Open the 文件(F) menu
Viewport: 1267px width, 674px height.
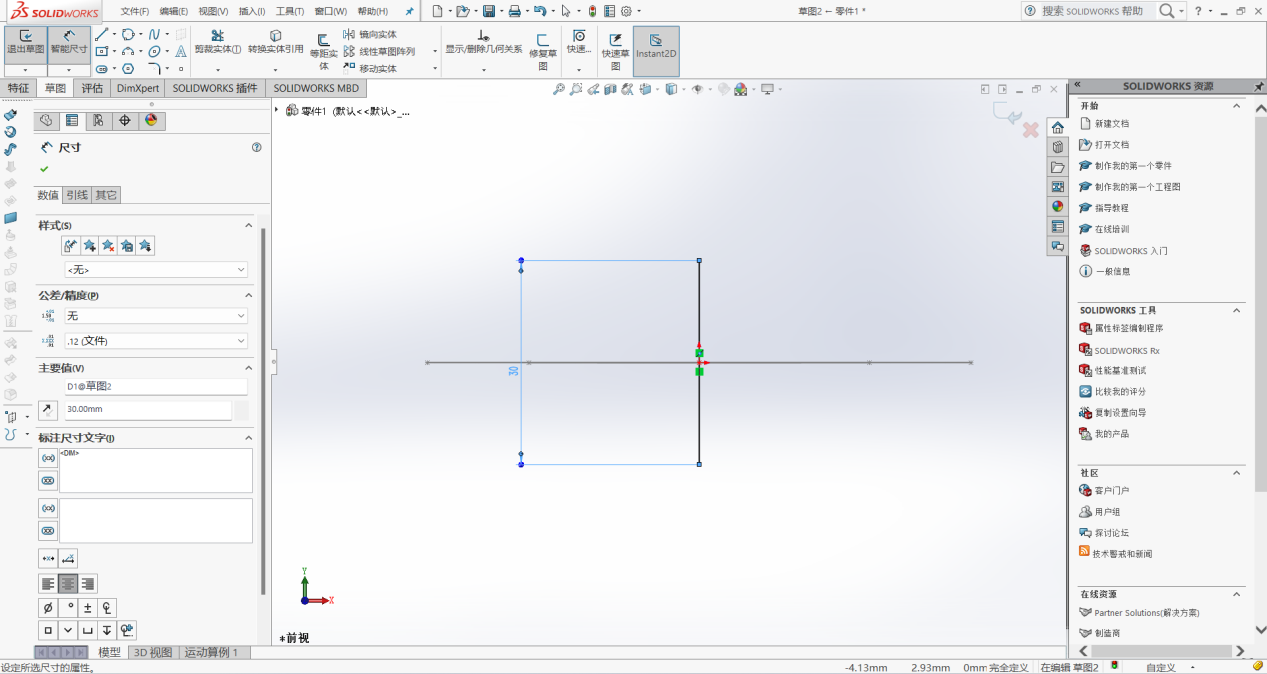[x=135, y=11]
